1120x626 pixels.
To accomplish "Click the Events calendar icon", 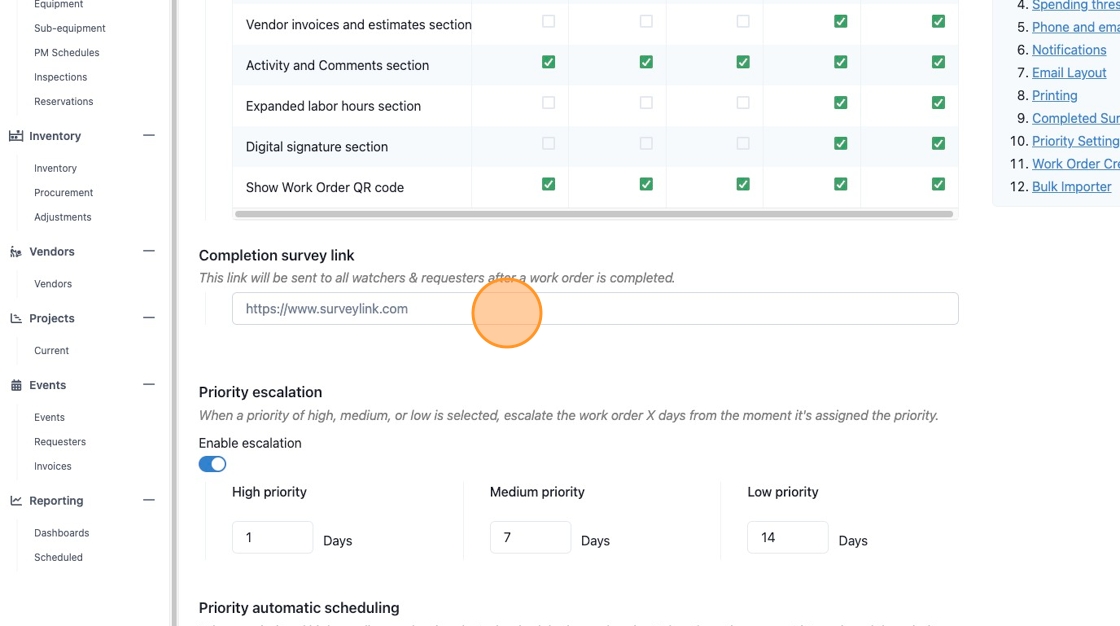I will pos(16,385).
